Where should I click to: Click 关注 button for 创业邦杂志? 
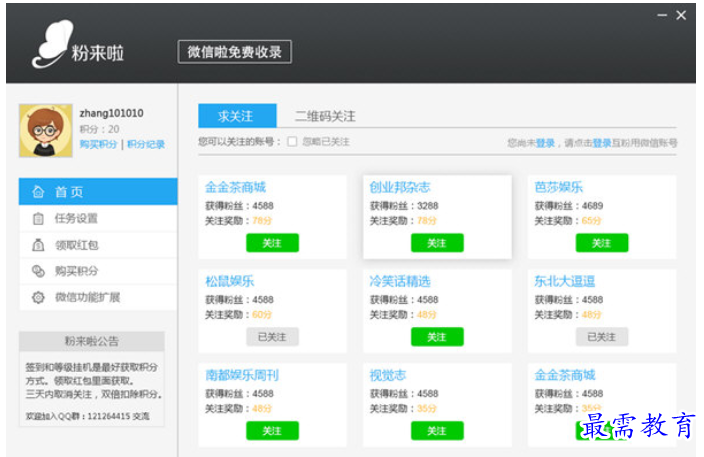tap(437, 243)
